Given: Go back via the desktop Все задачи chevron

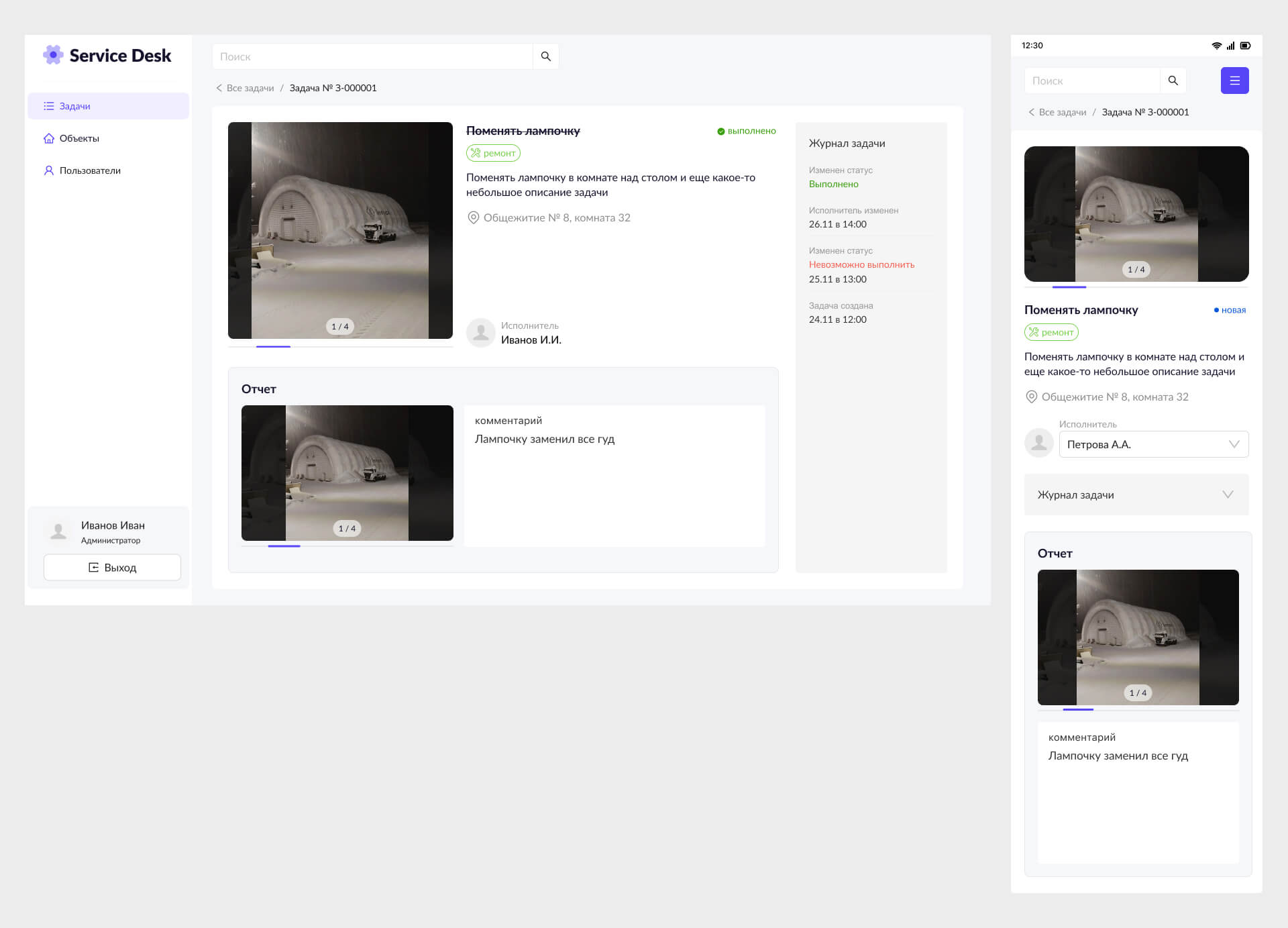Looking at the screenshot, I should (219, 88).
